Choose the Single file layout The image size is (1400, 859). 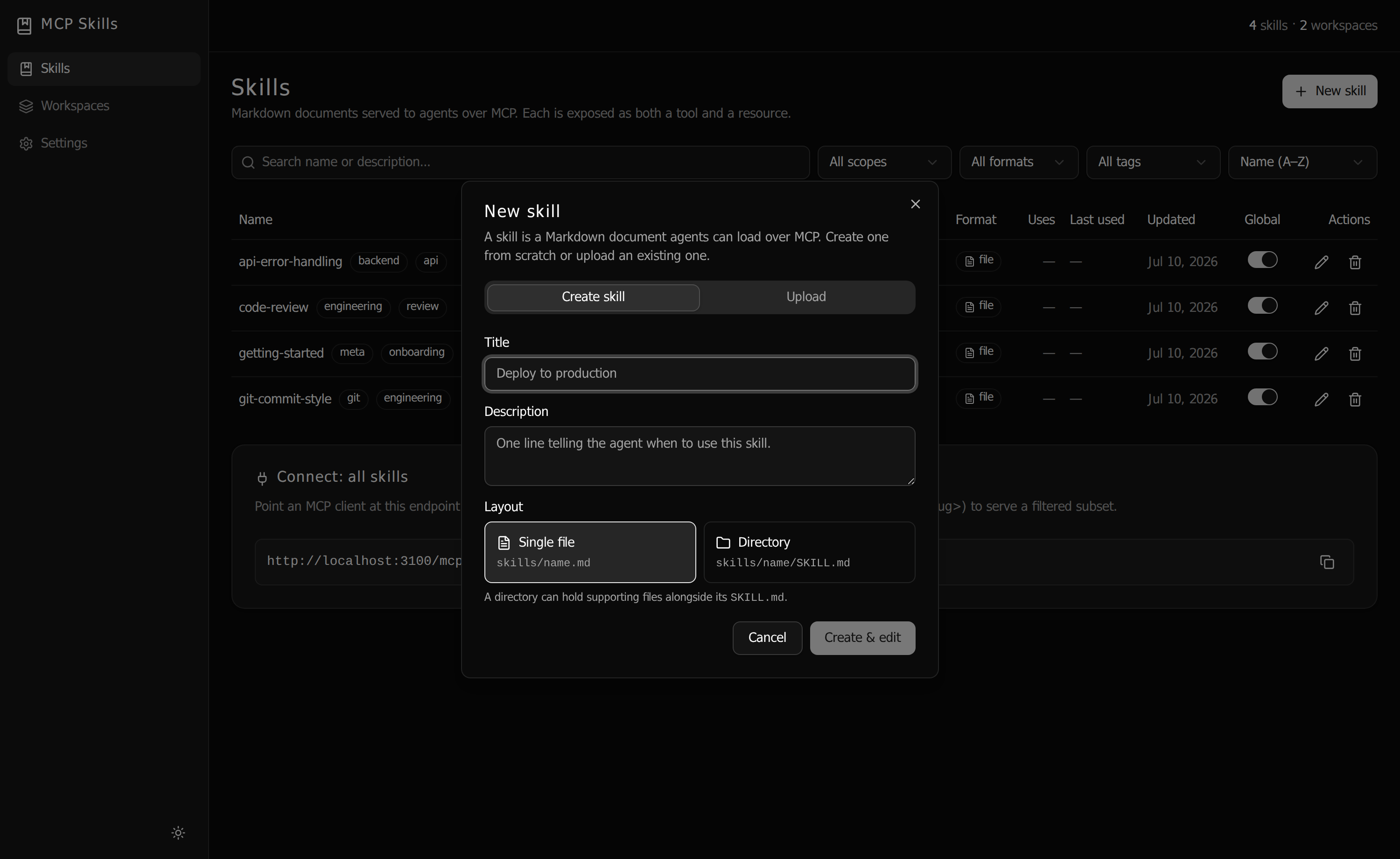(x=590, y=552)
